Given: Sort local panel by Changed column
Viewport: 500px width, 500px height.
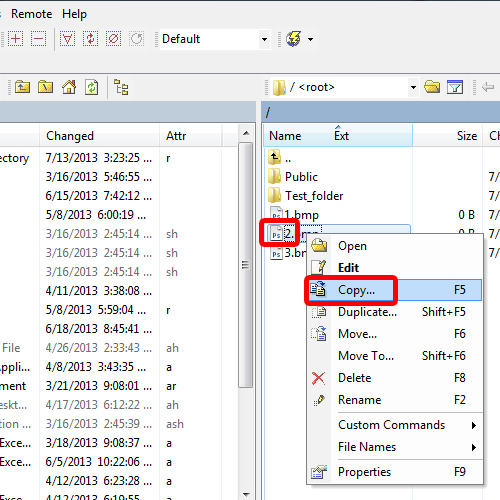Looking at the screenshot, I should point(99,136).
